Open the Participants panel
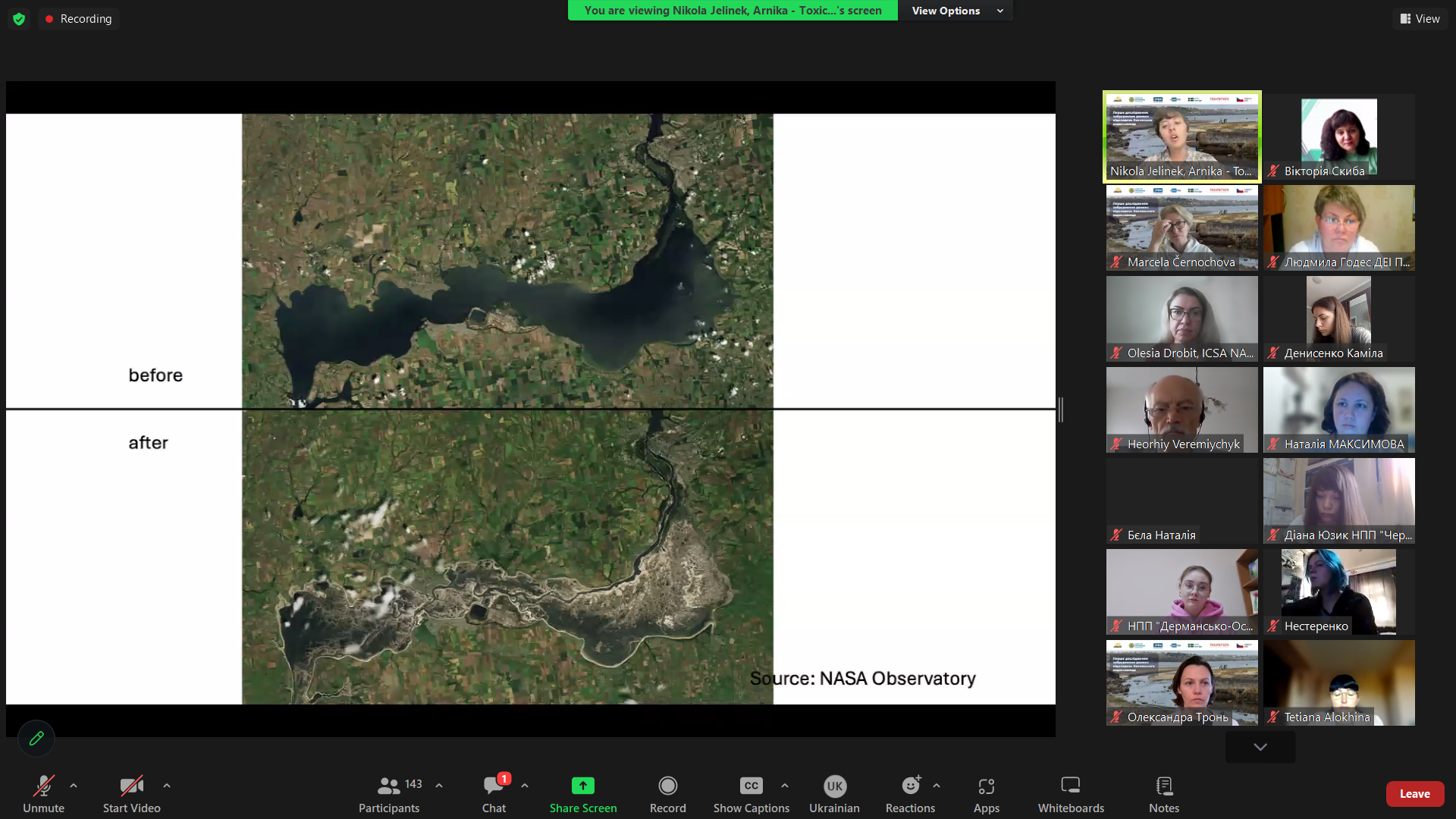Screen dimensions: 1456x819 pos(388,793)
